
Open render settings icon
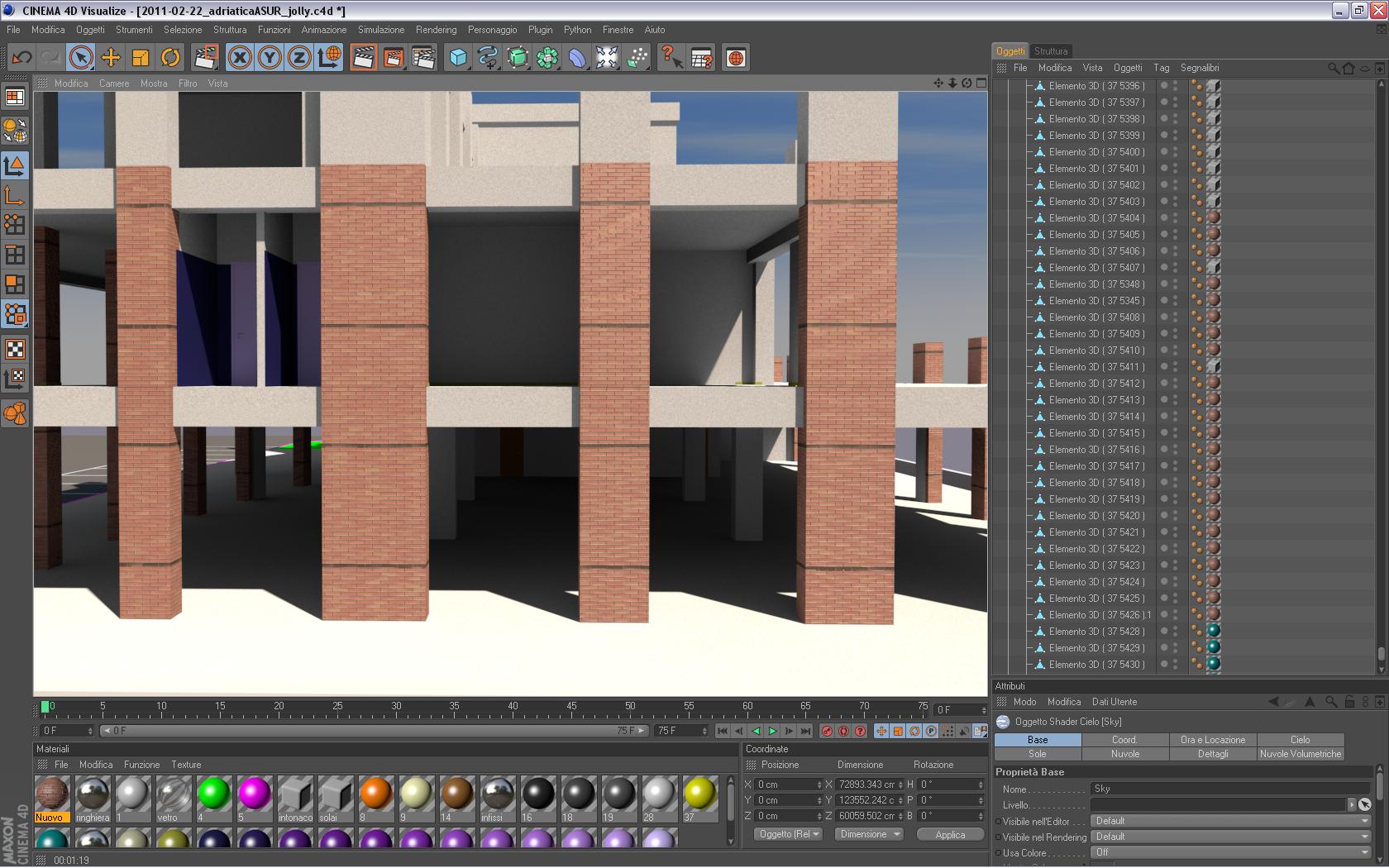423,58
